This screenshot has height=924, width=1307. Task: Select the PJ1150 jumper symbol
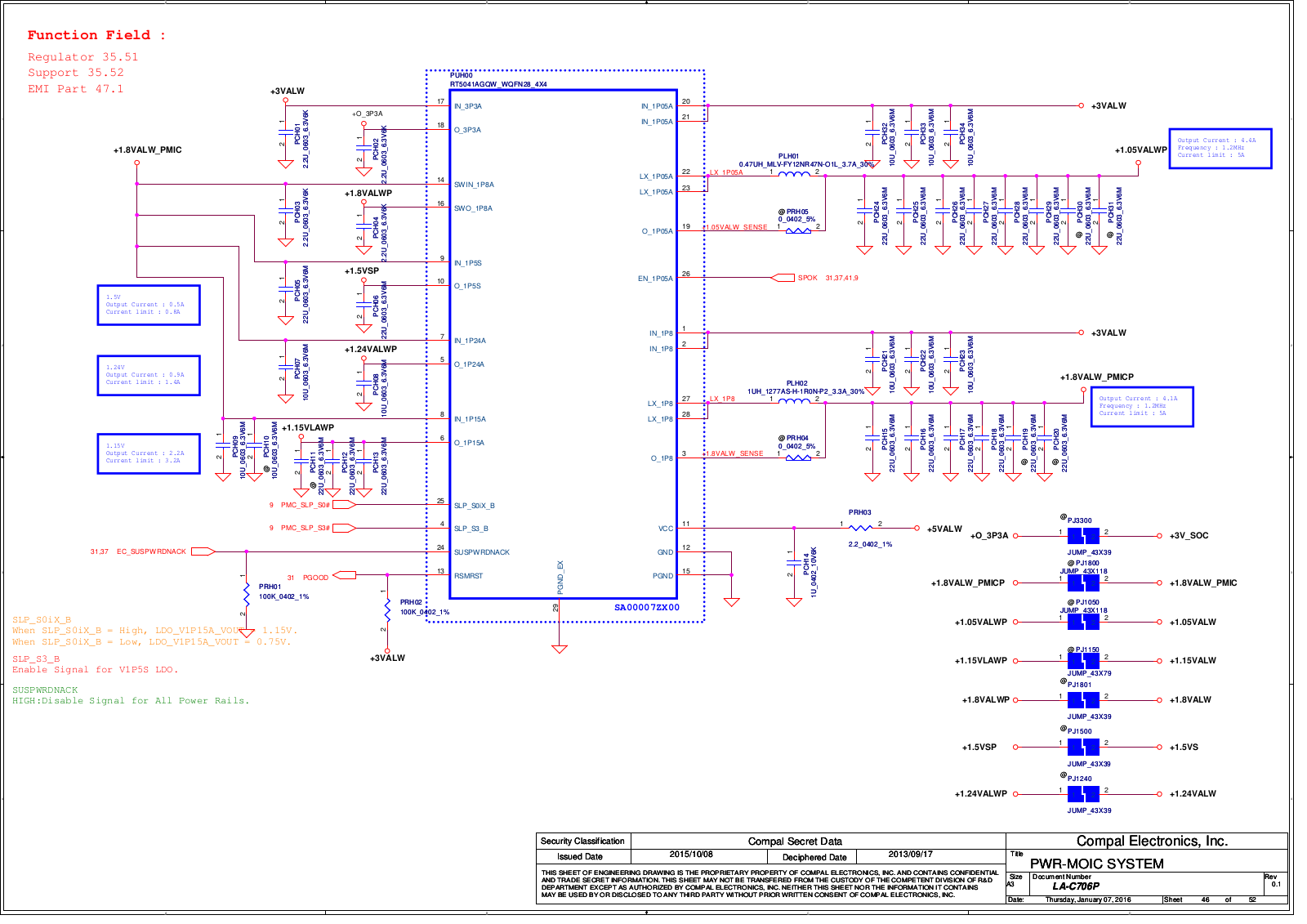(1083, 660)
